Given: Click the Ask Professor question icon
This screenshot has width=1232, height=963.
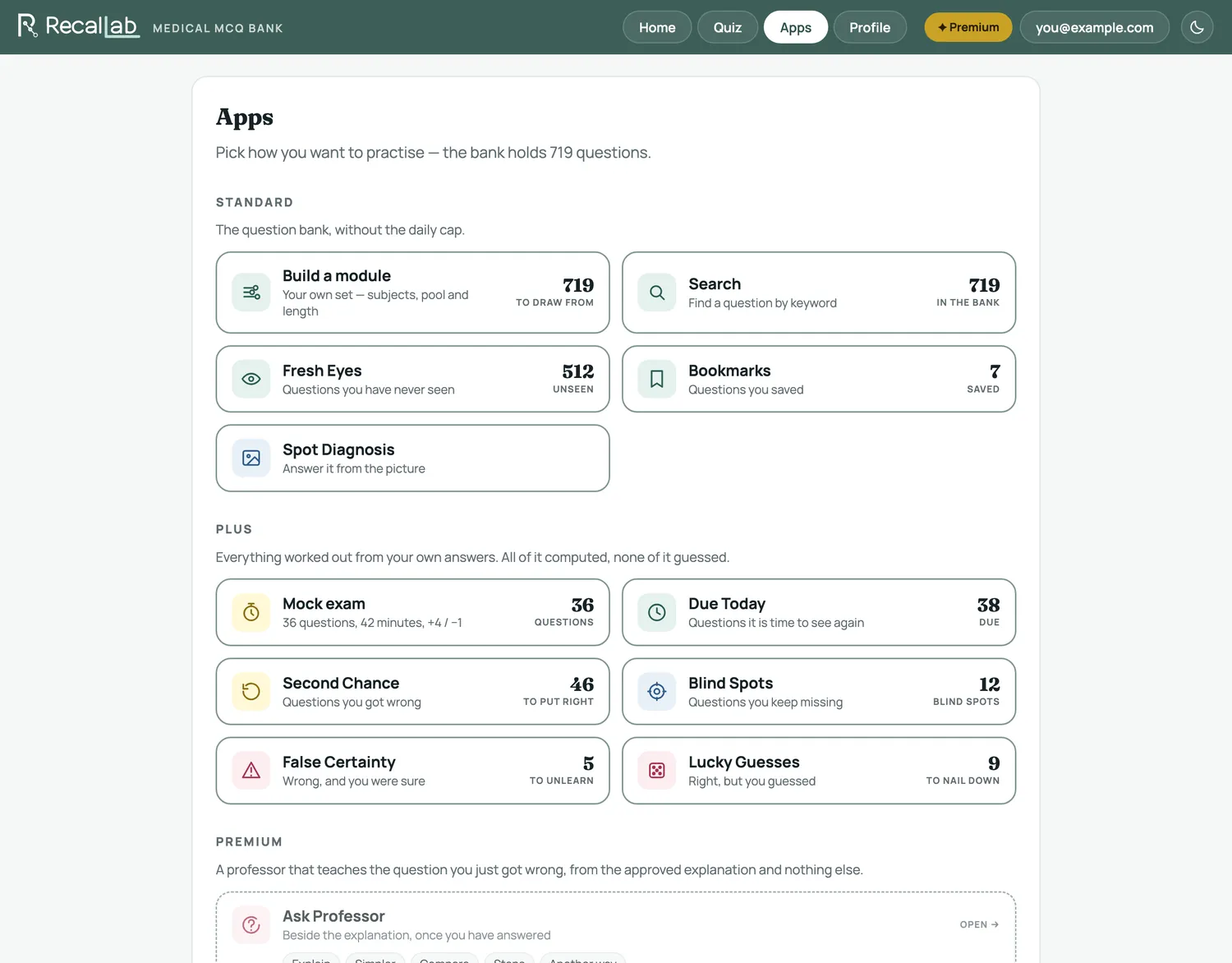Looking at the screenshot, I should pos(251,924).
